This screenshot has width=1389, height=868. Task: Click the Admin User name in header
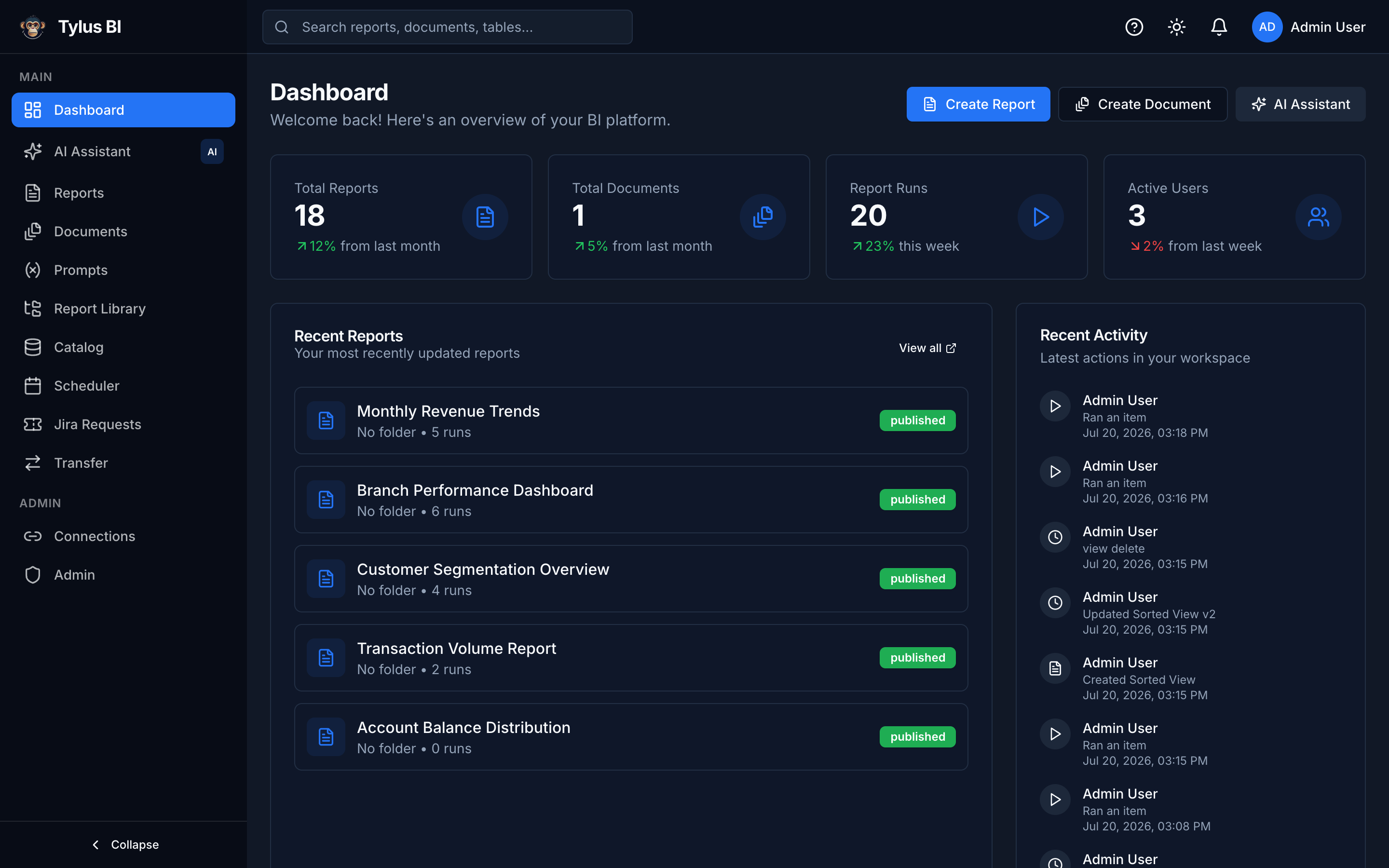[x=1328, y=27]
